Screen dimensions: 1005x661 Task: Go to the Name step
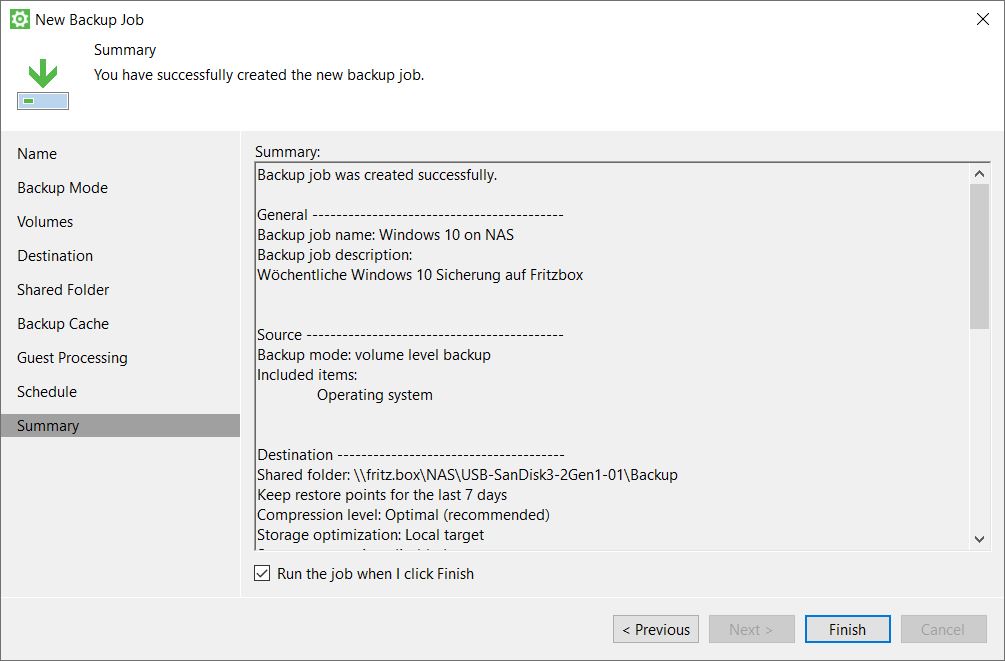[x=37, y=154]
